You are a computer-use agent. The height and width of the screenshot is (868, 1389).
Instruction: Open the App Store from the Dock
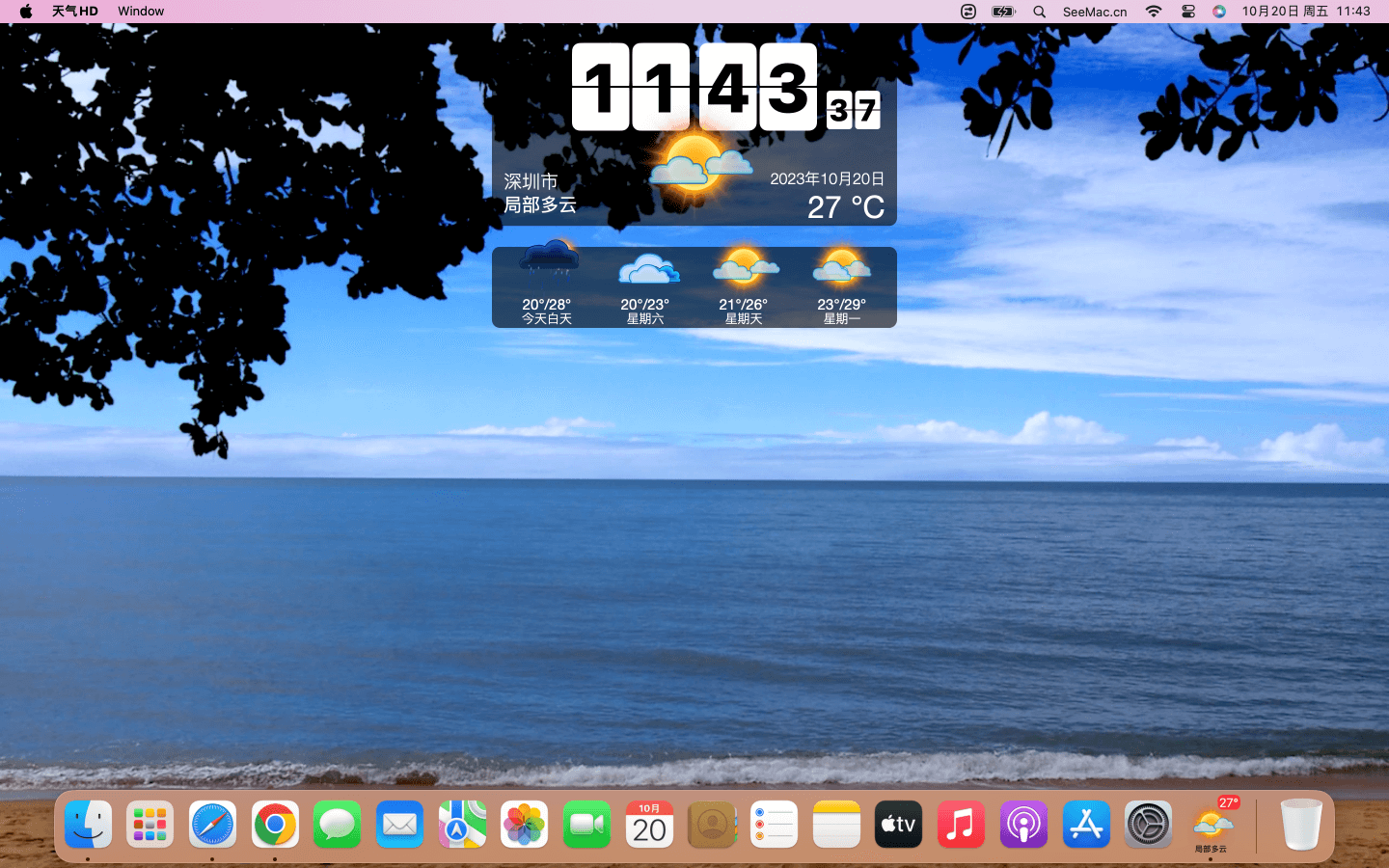[1086, 825]
